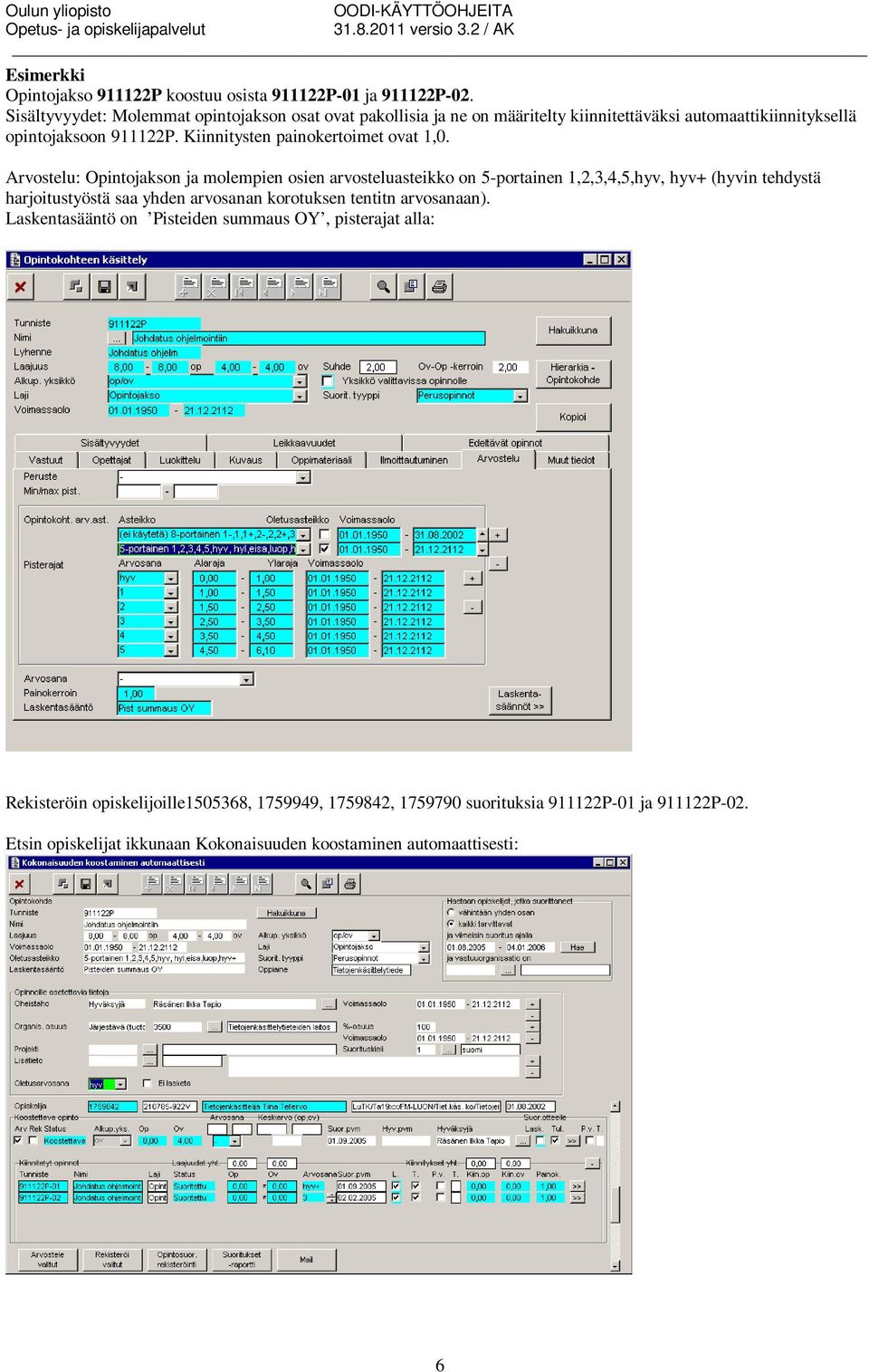Viewport: 869px width, 1372px height.
Task: Click the printer icon in Kokonaisuuden koostaminen toolbar
Action: [349, 883]
